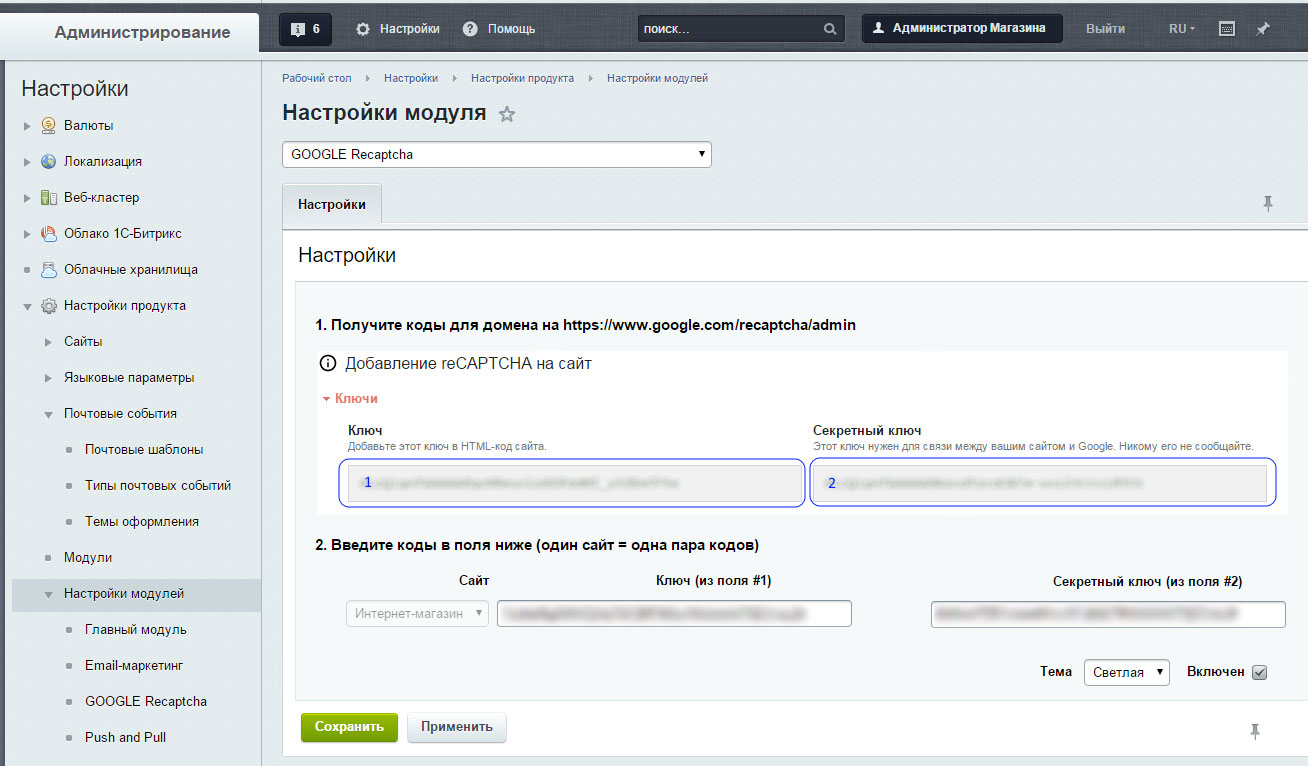Click the green Сохранить button
The image size is (1308, 766).
point(349,727)
